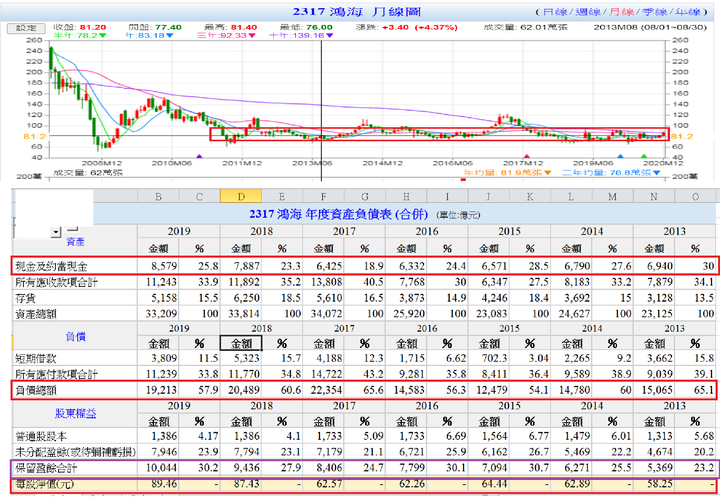This screenshot has height=501, width=720.
Task: Click the 2019 year header under 資產
Action: (179, 231)
